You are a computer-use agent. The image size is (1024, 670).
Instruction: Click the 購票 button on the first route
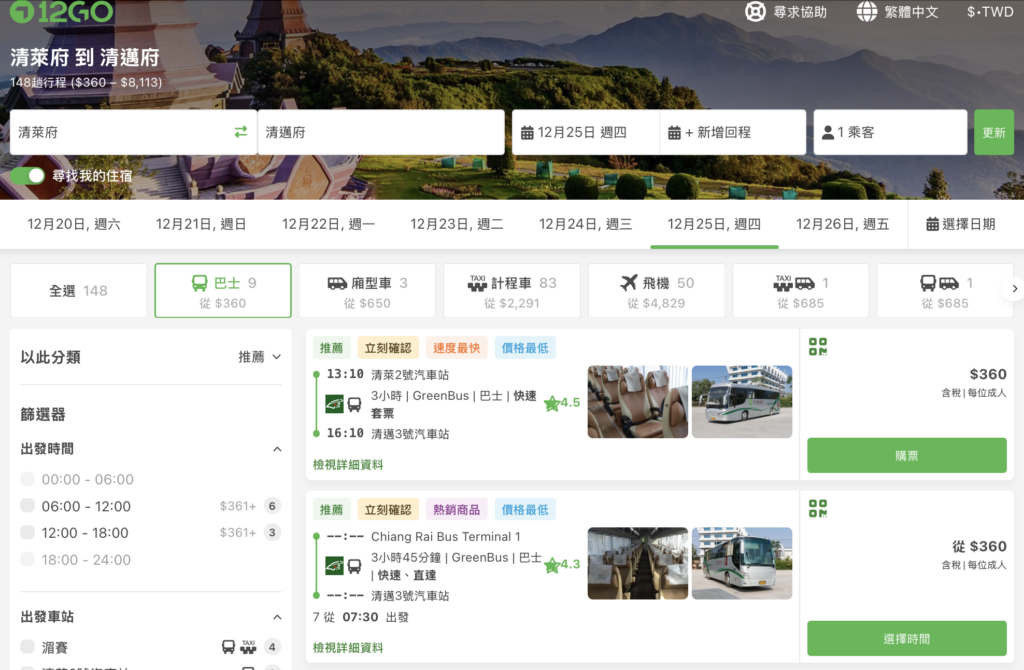(x=906, y=455)
